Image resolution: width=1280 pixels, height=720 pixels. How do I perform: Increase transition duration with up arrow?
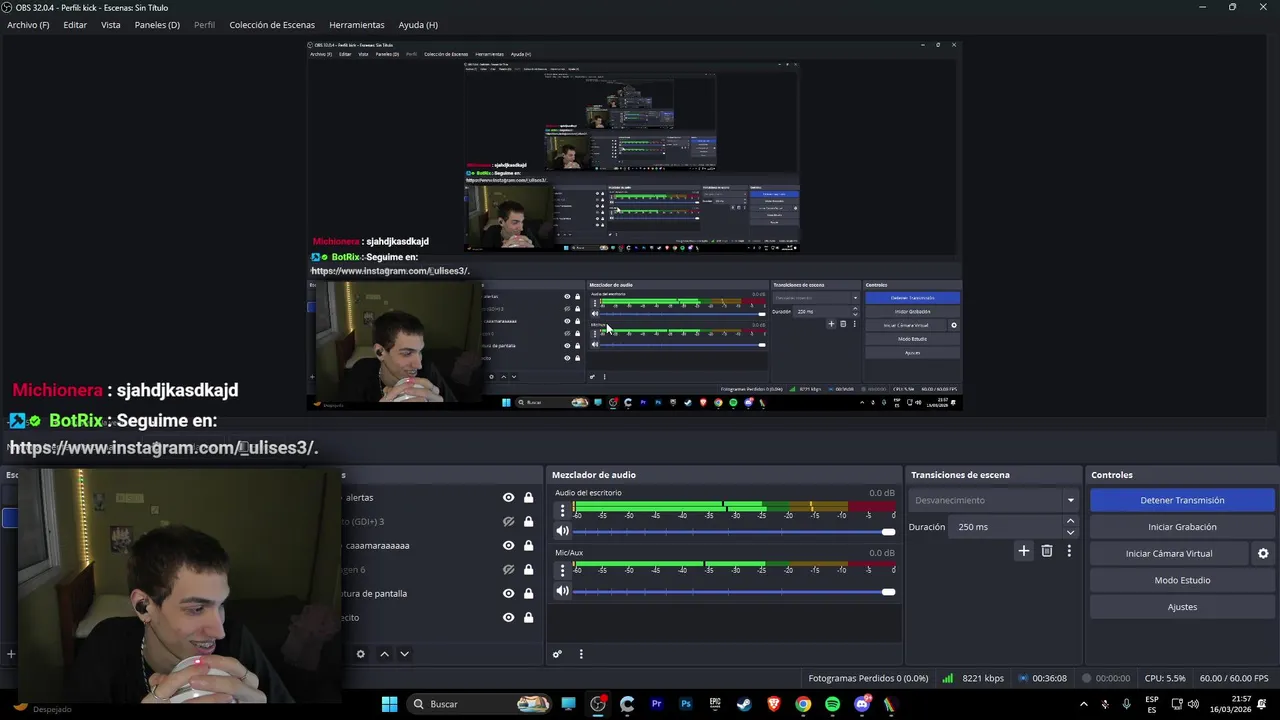[1070, 521]
